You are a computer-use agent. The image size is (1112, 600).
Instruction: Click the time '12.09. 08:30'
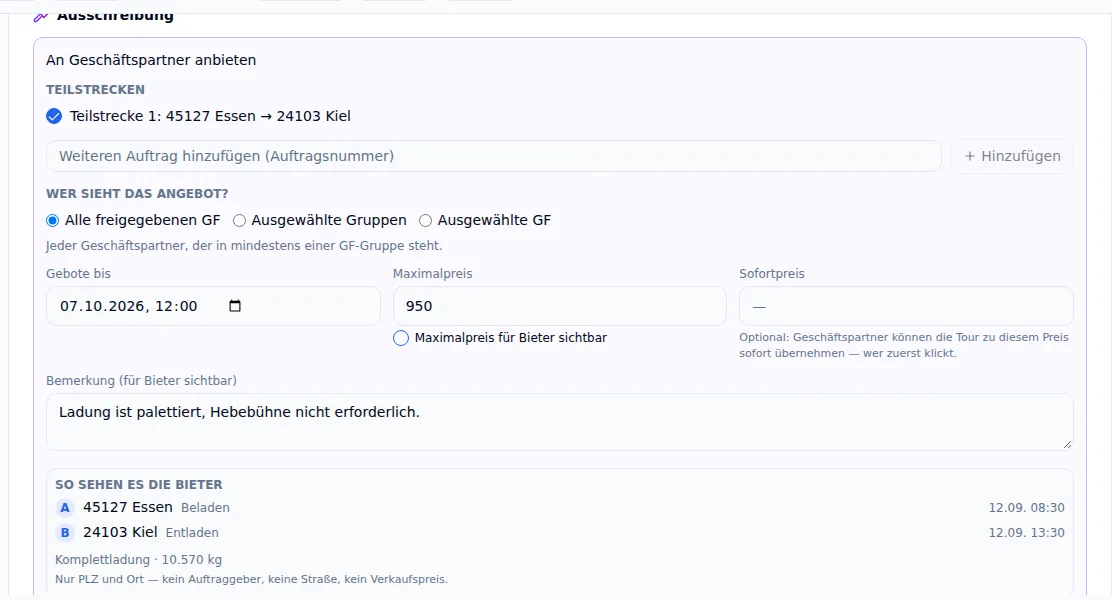click(x=1026, y=508)
